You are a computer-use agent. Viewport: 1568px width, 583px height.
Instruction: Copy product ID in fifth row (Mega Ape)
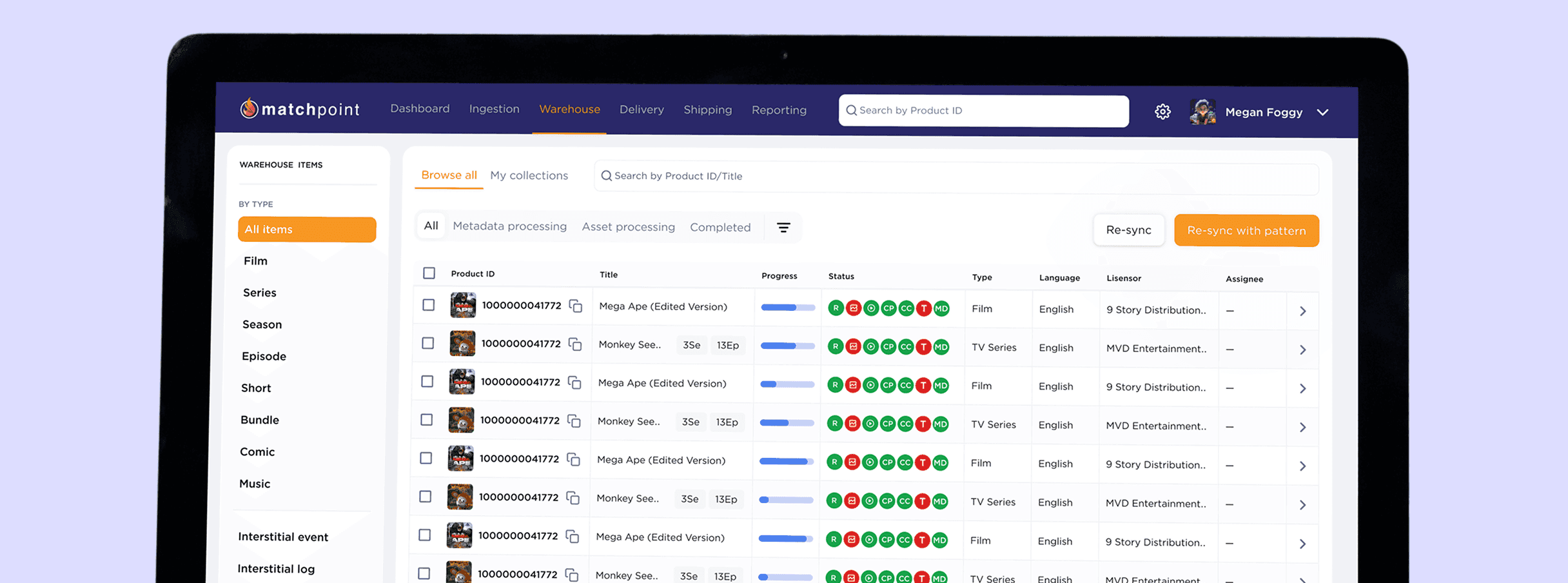(573, 459)
